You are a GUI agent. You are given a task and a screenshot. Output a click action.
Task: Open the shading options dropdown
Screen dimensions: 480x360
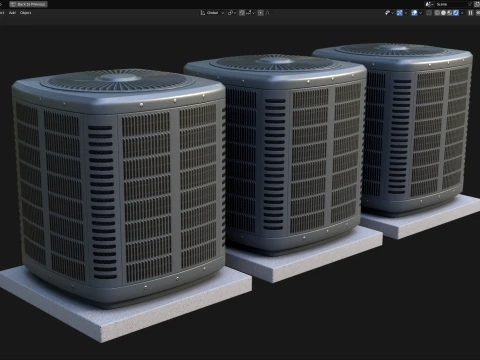tap(462, 13)
